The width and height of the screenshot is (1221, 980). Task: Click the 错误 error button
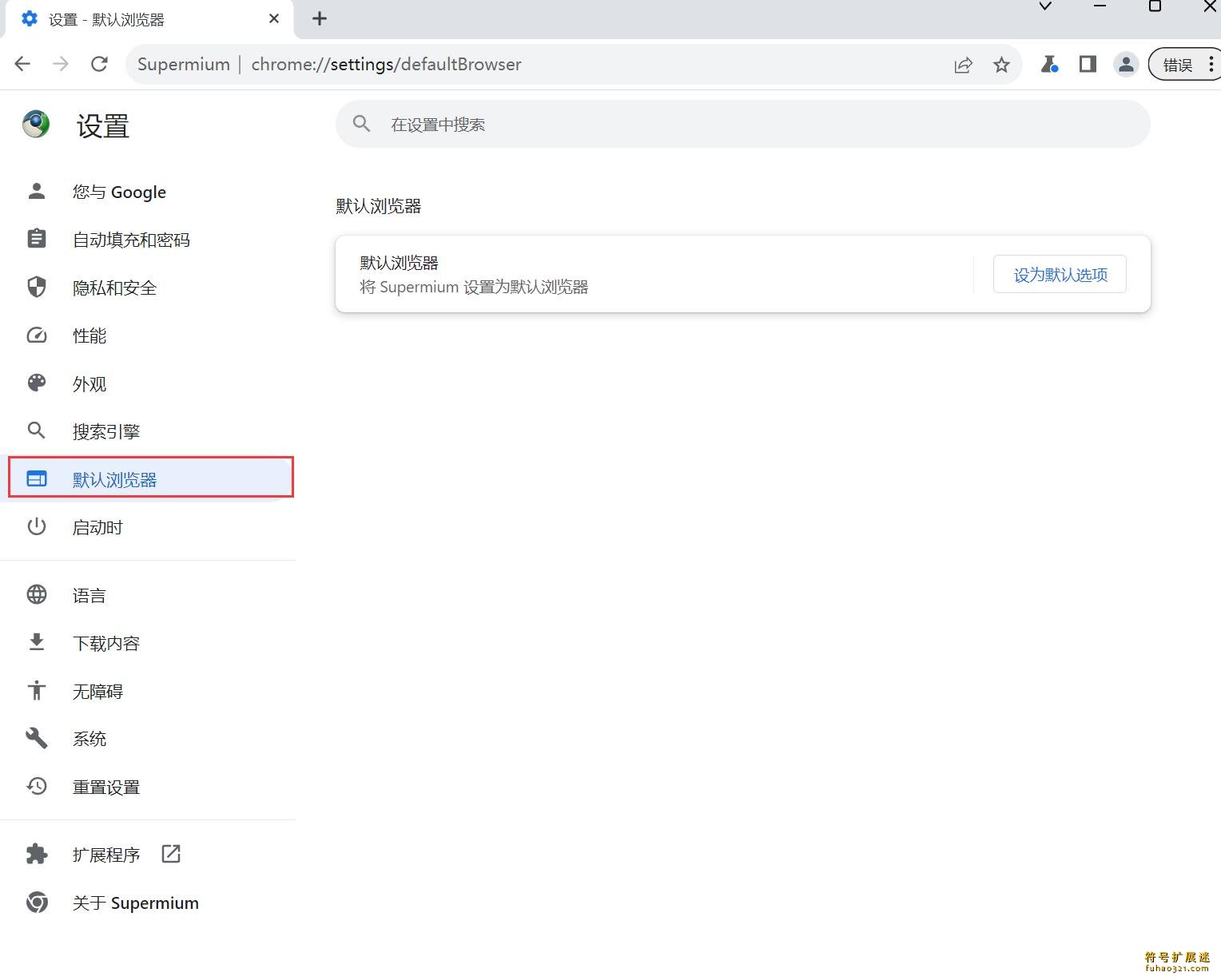coord(1178,65)
